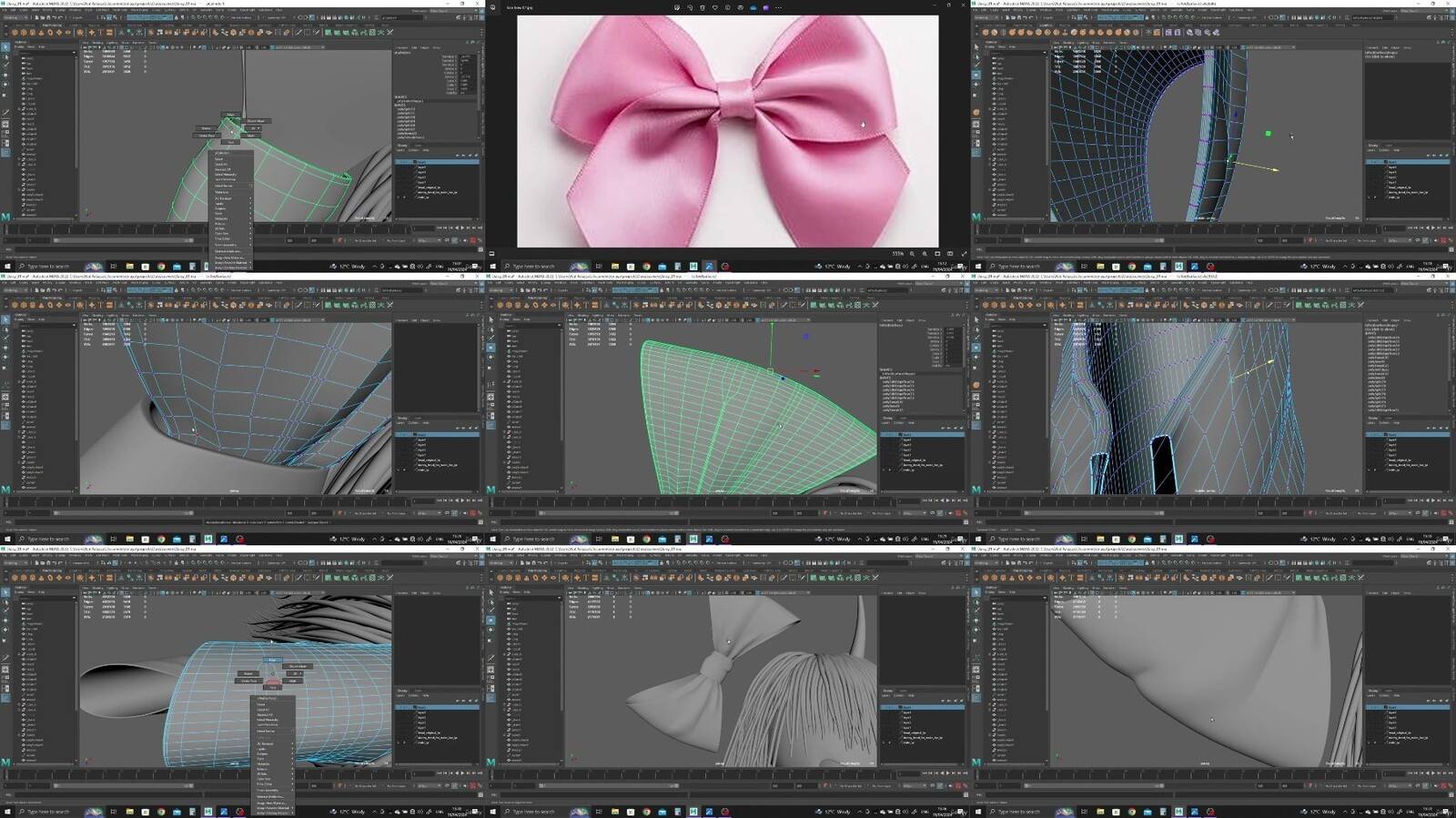The image size is (1456, 818).
Task: Choose Object Mode in top-left Maya marking menu
Action: coord(256,121)
